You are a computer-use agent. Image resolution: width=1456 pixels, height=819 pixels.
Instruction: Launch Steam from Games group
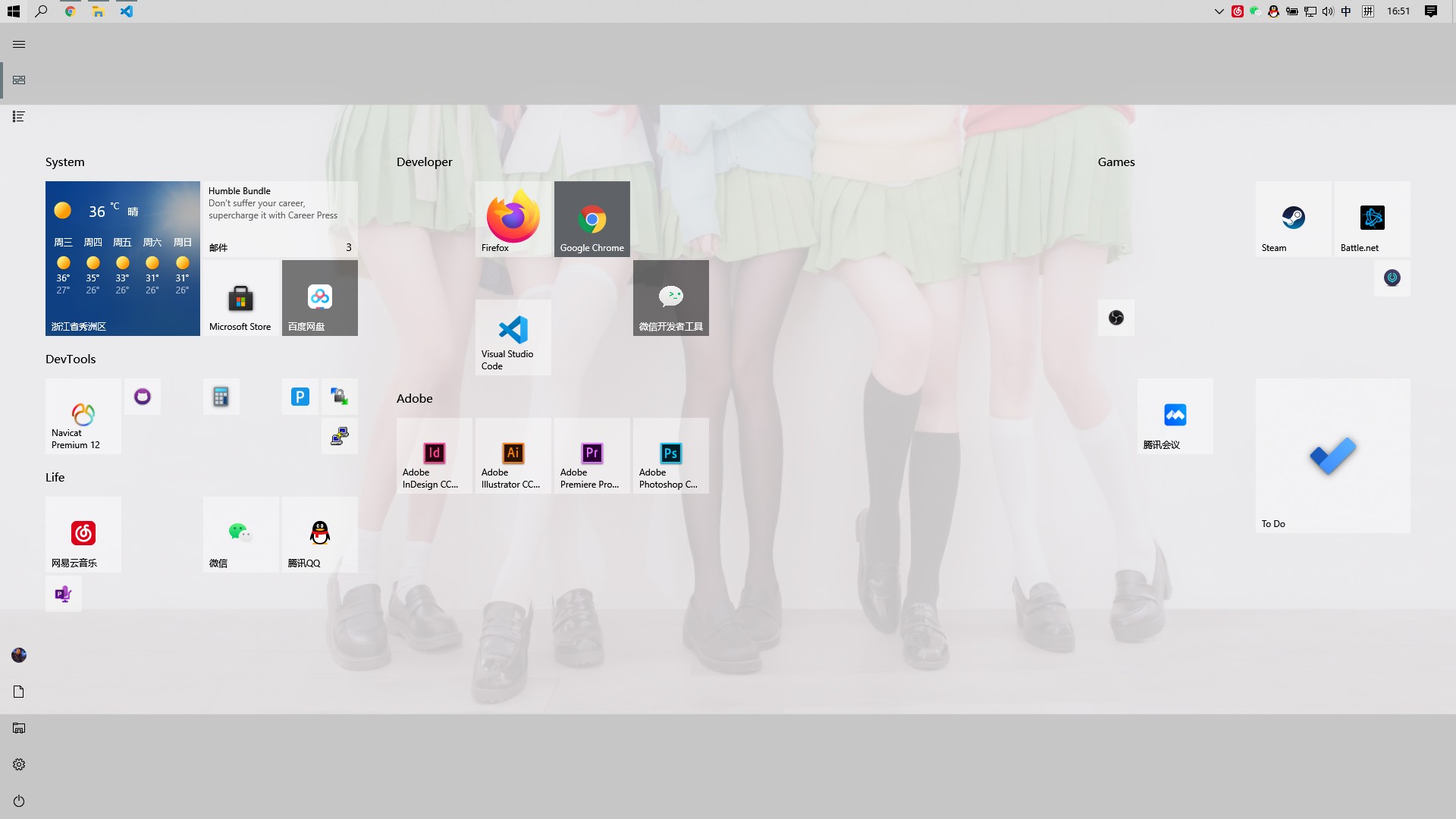pyautogui.click(x=1293, y=218)
